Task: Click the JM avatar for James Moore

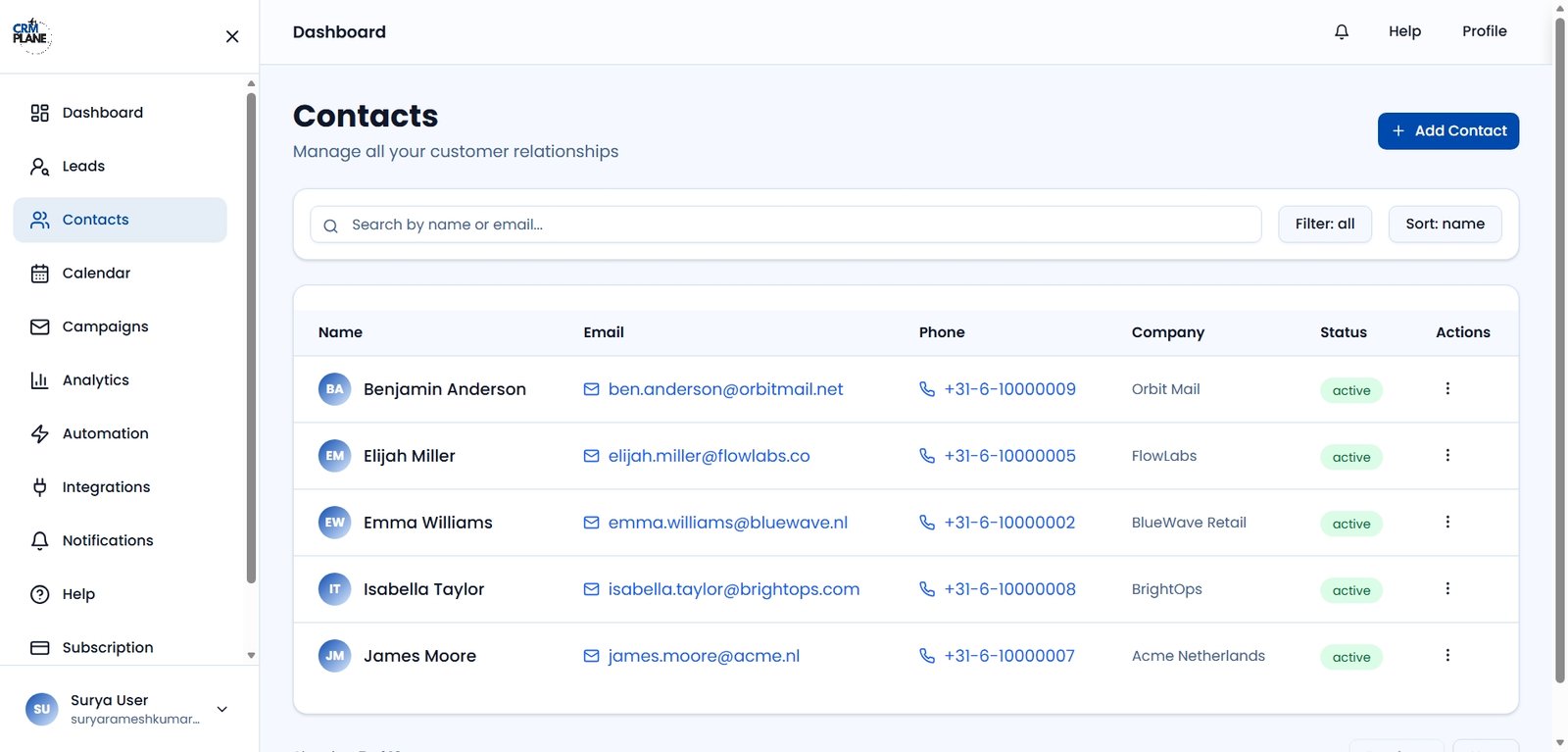Action: [x=334, y=656]
